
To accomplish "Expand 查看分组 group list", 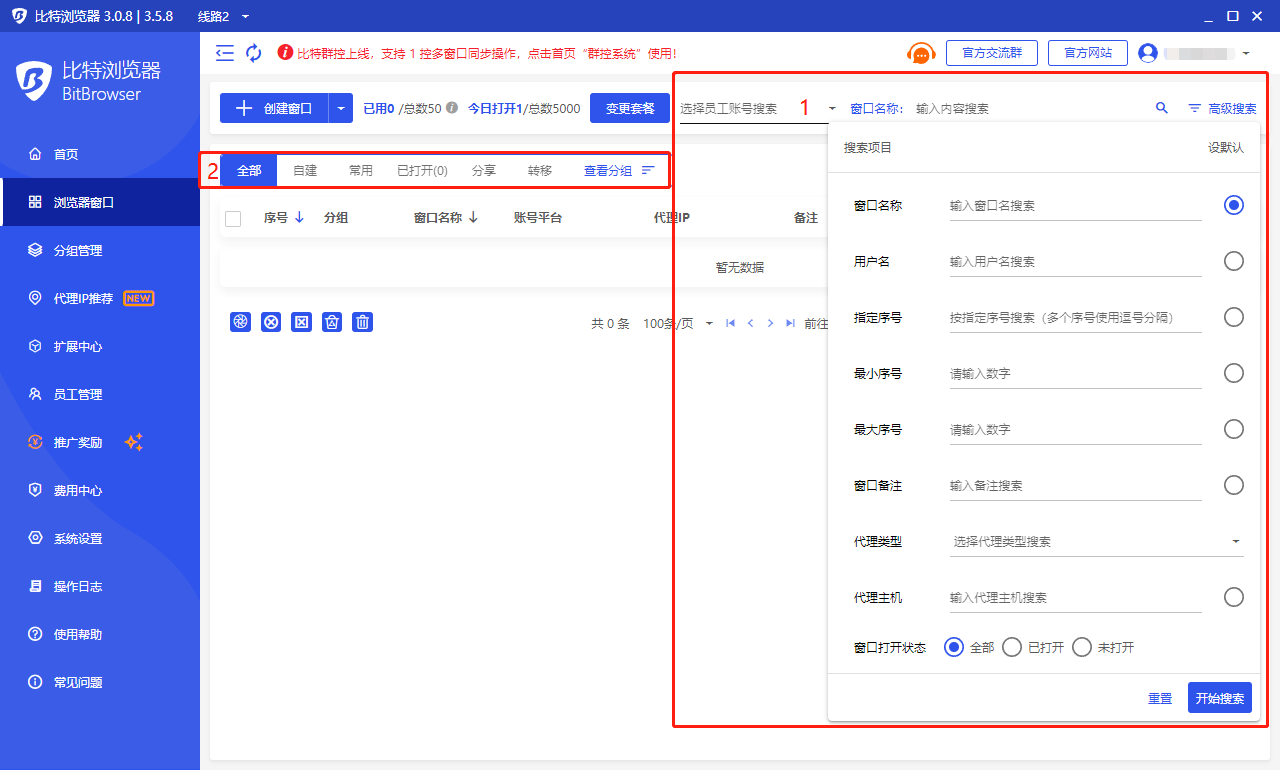I will pyautogui.click(x=619, y=171).
